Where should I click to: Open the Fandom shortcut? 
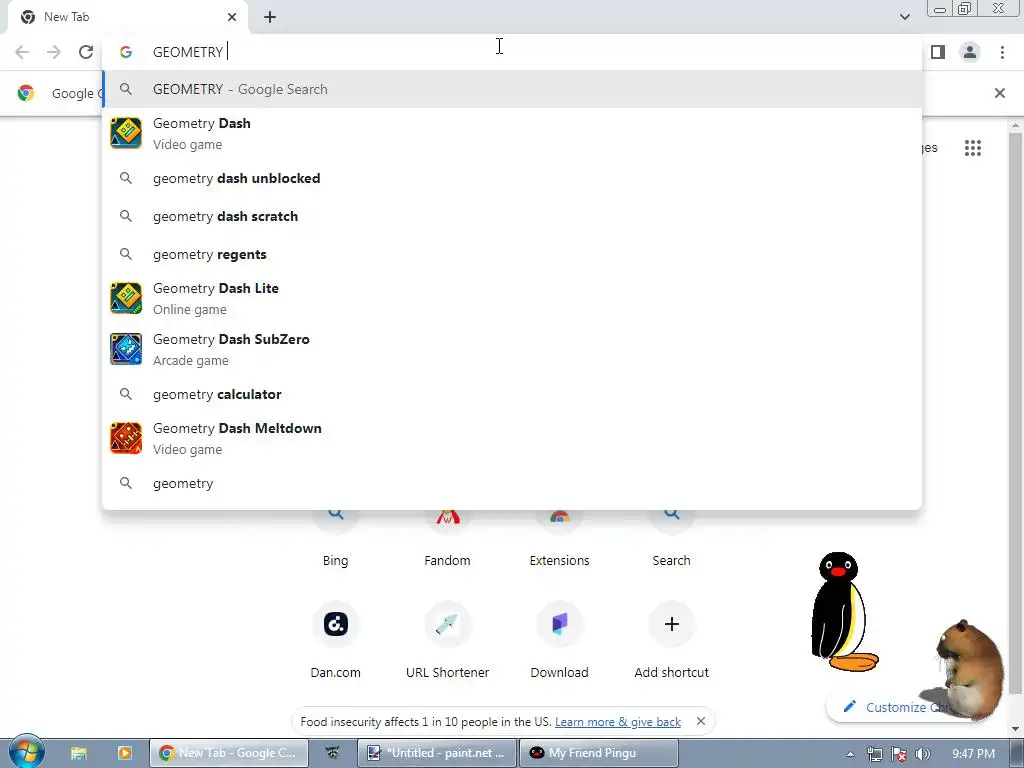point(447,539)
